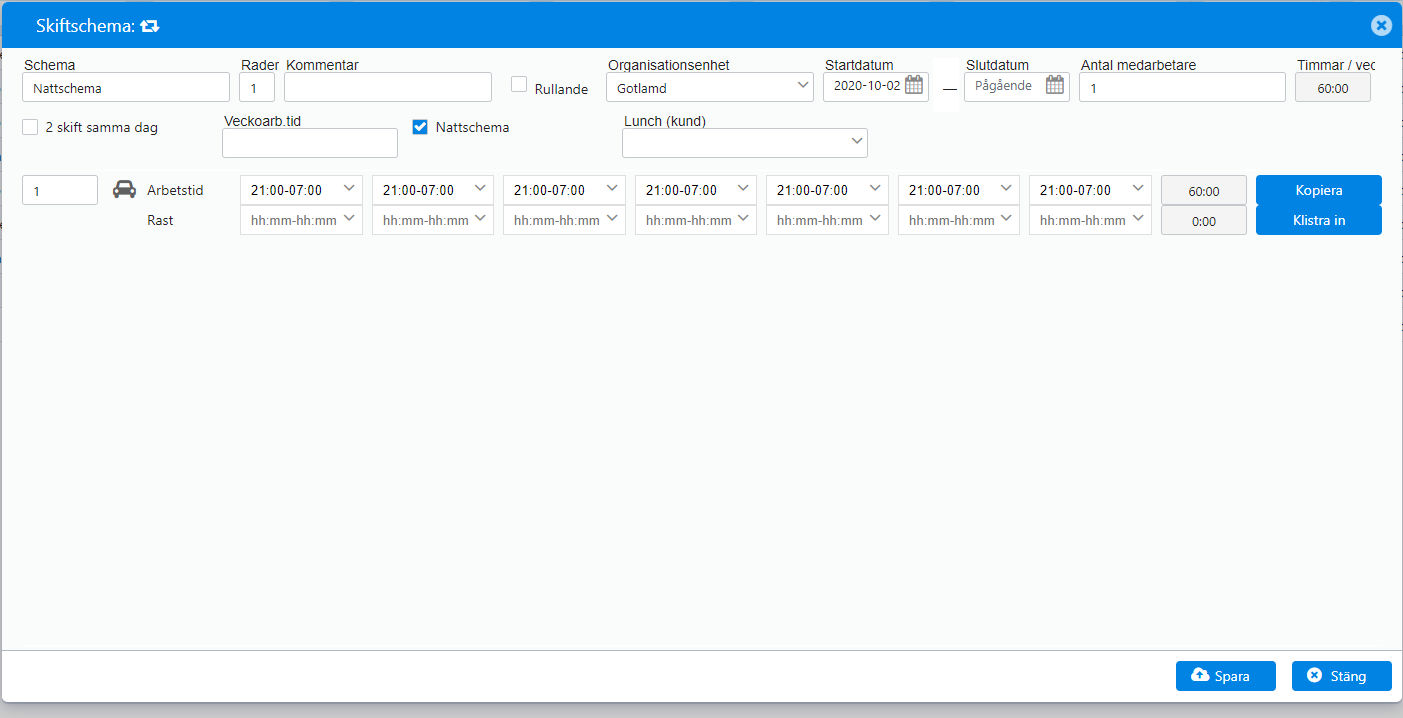
Task: Click the Organisationsenhet label text
Action: pyautogui.click(x=669, y=65)
